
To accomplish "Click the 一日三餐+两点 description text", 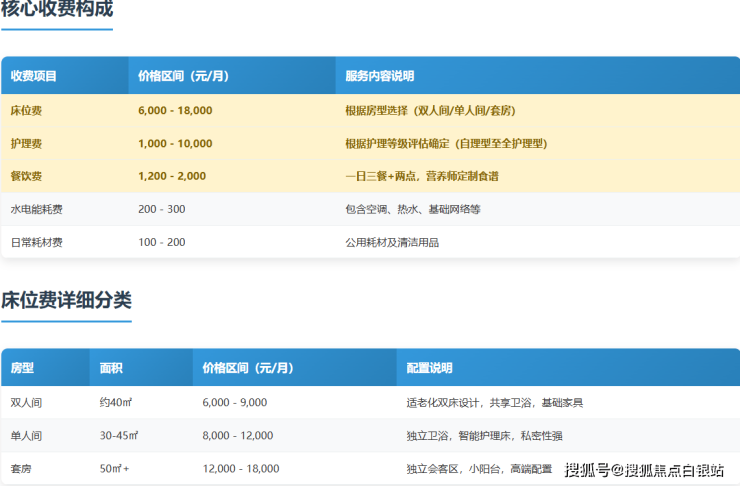I will (421, 177).
